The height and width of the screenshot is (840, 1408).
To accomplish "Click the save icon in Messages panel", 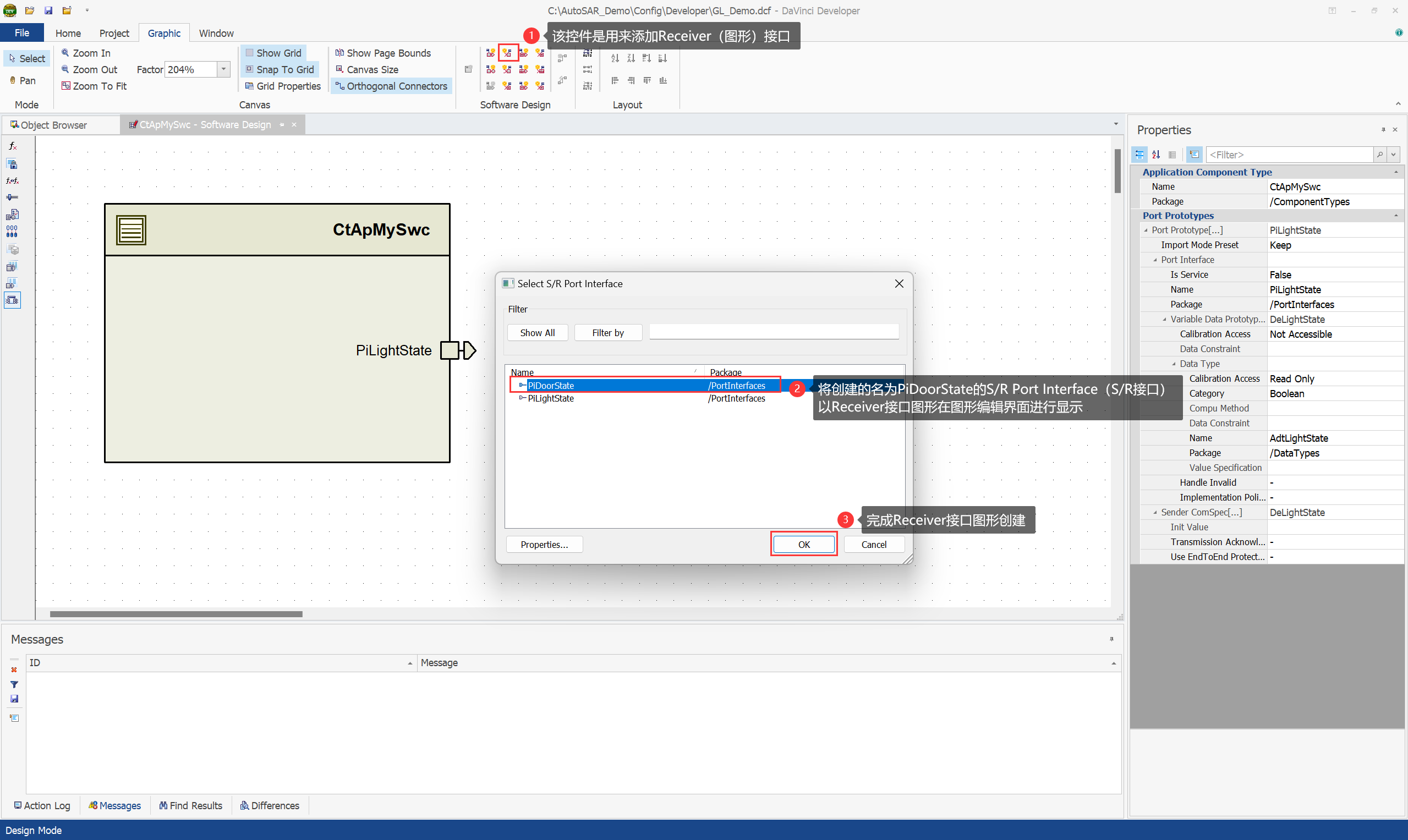I will coord(14,699).
